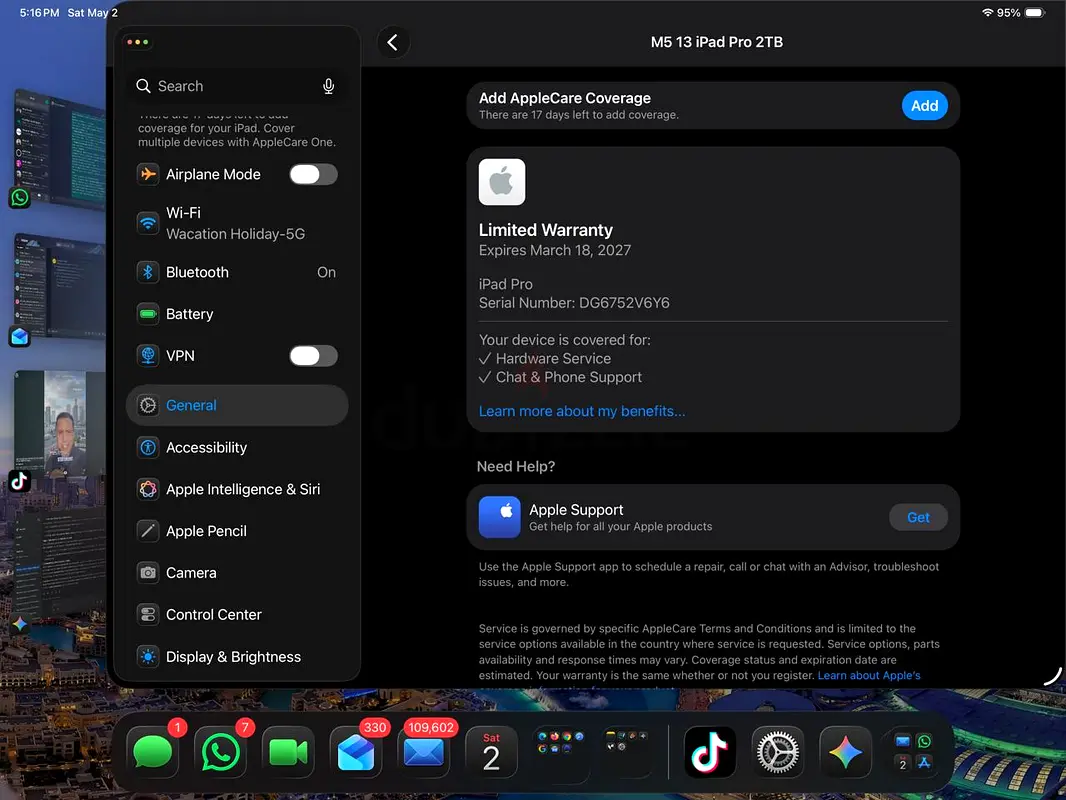Follow the Learn about Apple's link

pyautogui.click(x=869, y=675)
